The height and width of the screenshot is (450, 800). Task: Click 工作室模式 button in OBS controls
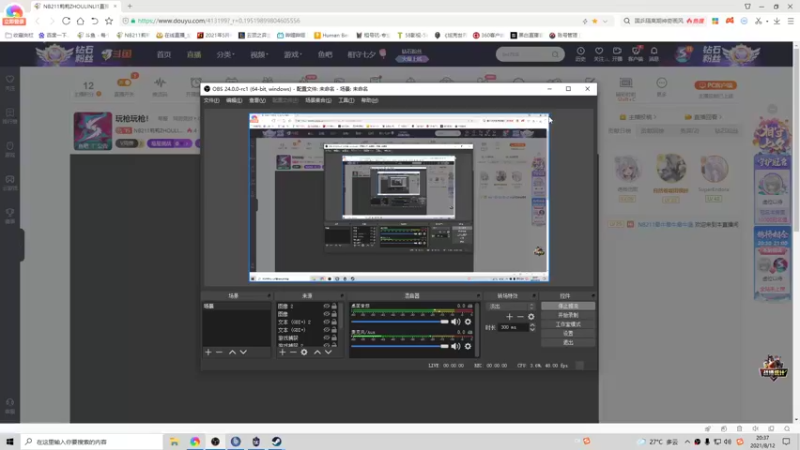tap(568, 324)
